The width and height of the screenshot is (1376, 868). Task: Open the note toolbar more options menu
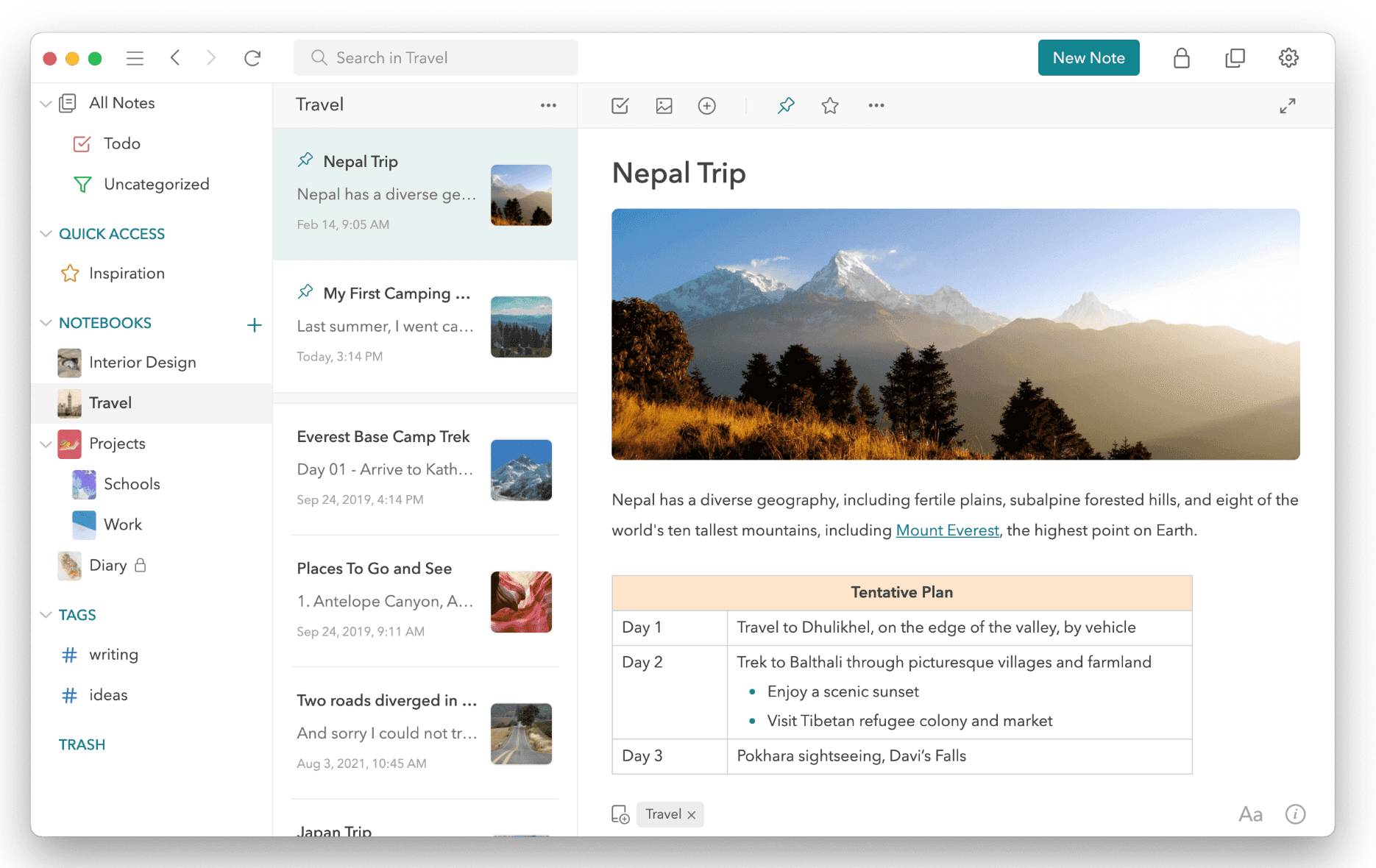pyautogui.click(x=876, y=106)
